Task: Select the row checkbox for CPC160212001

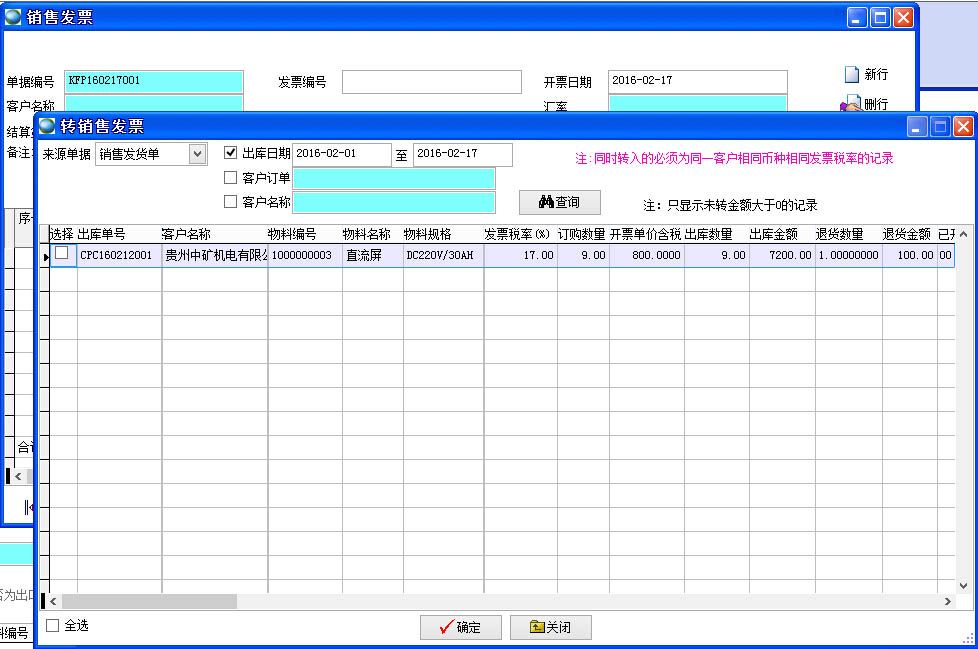Action: click(62, 254)
